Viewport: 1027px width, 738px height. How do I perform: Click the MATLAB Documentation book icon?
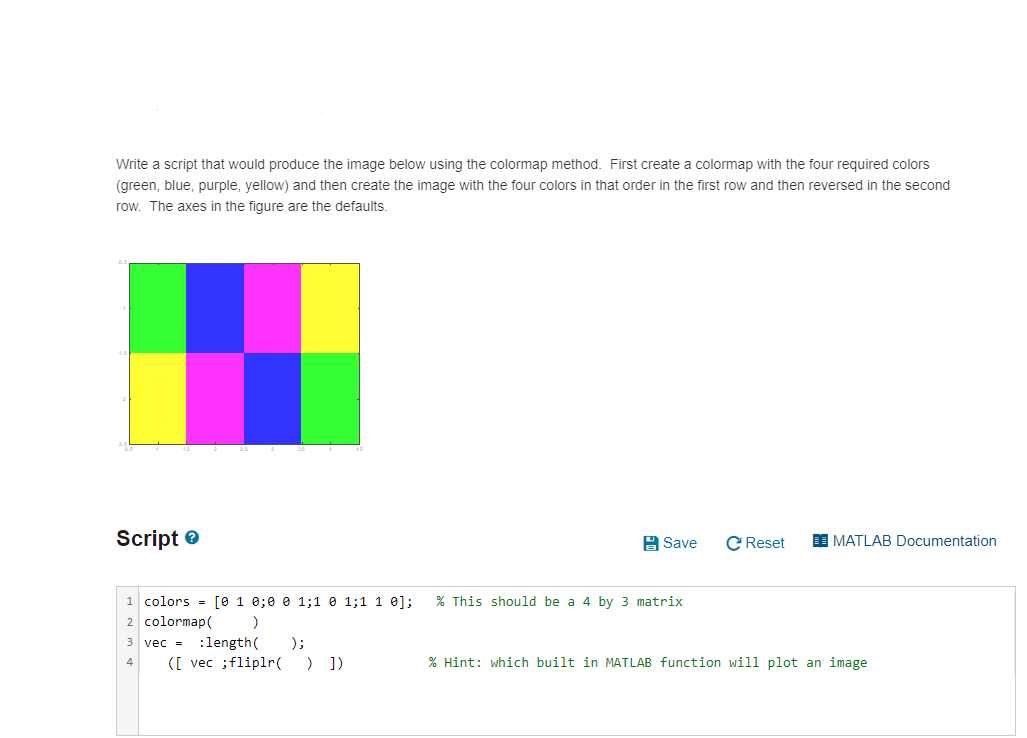[x=820, y=541]
